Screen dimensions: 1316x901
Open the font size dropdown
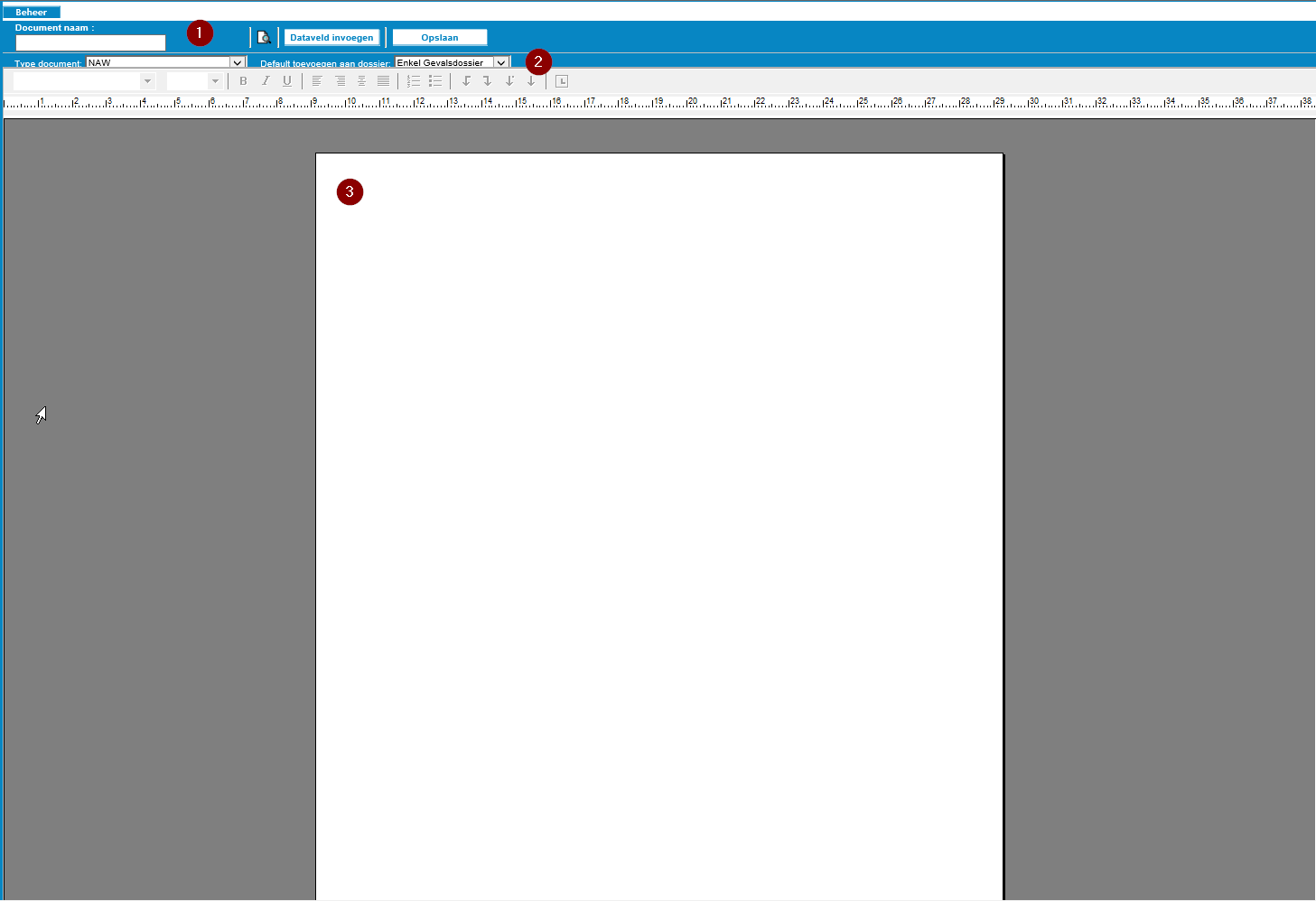[215, 81]
